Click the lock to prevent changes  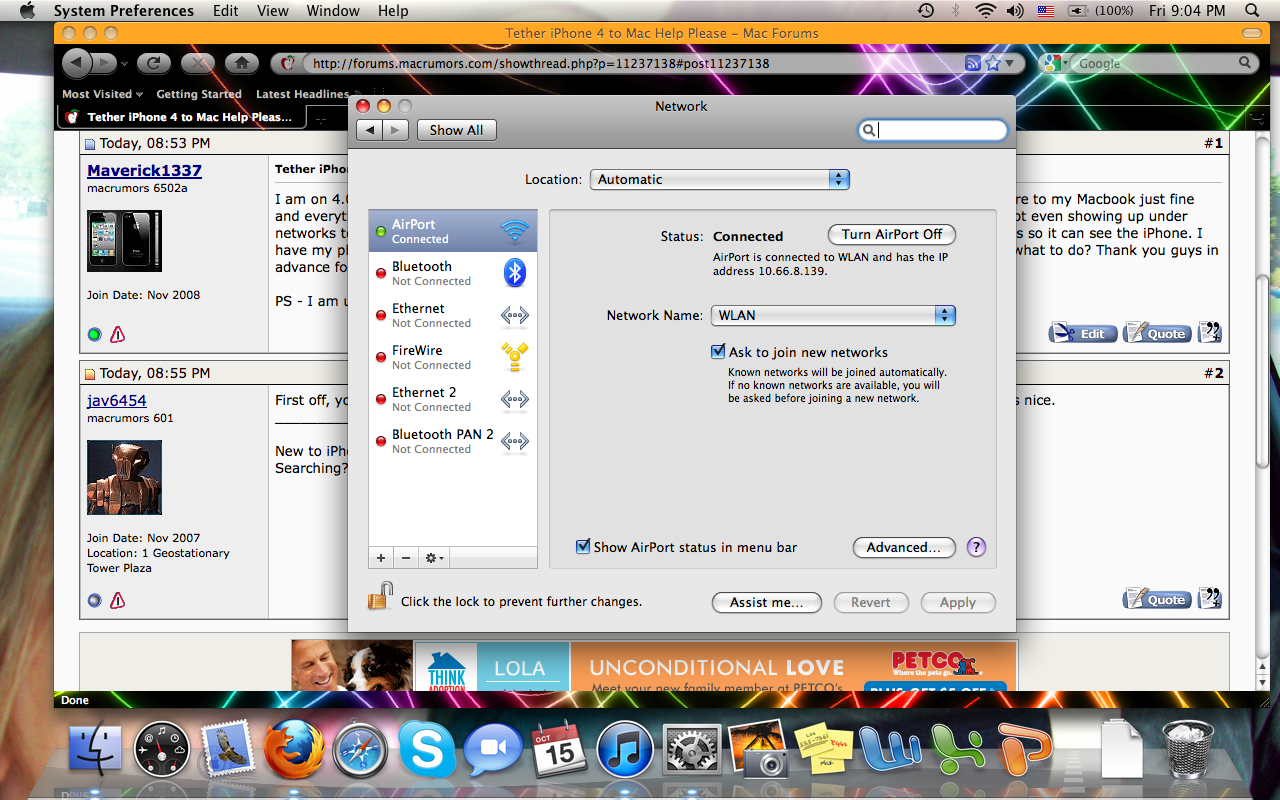380,597
